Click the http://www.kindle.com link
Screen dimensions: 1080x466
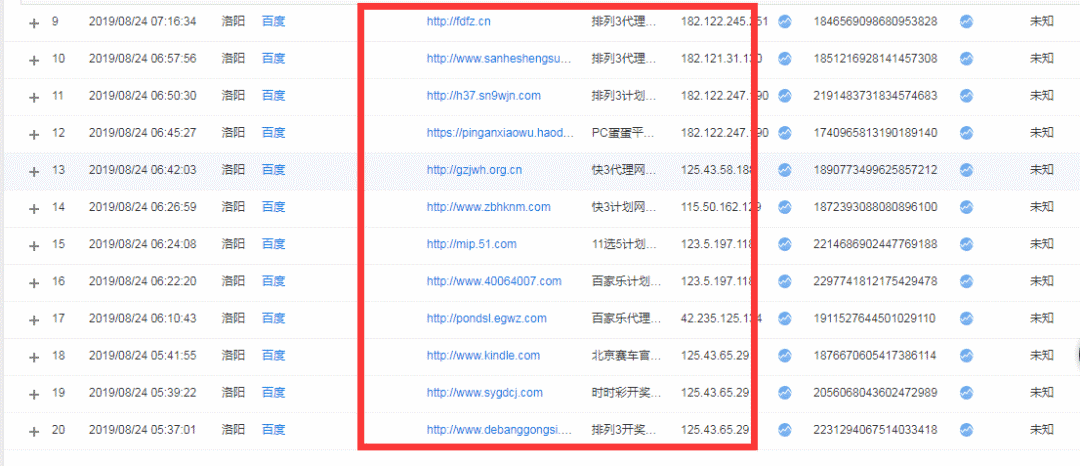[x=483, y=355]
